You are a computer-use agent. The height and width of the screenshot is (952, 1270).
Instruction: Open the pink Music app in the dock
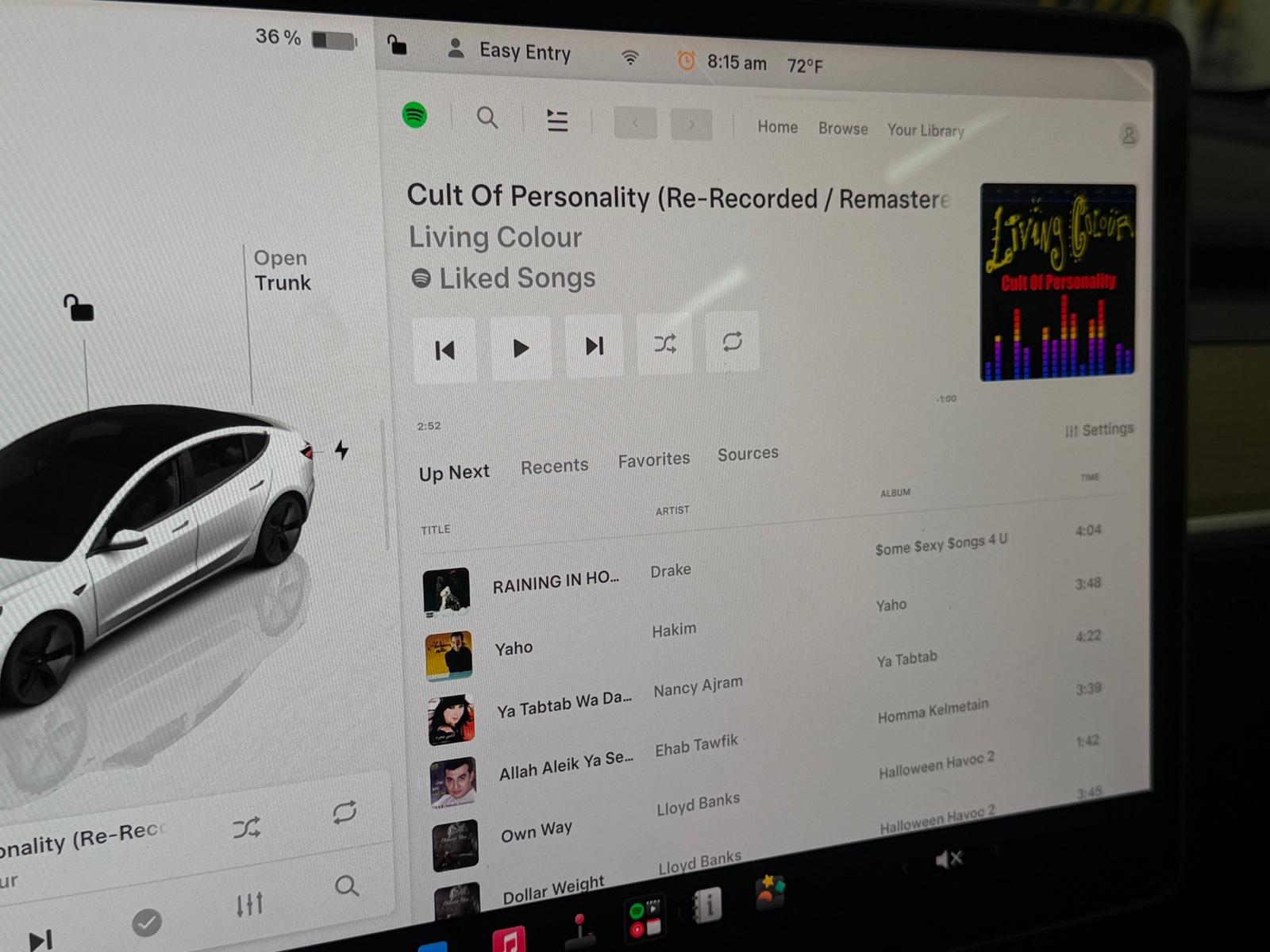click(x=509, y=939)
